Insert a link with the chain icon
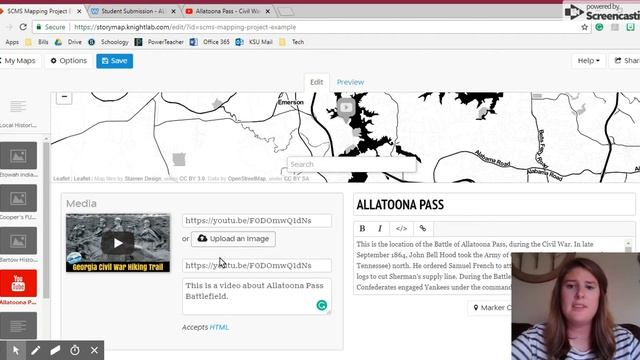Viewport: 640px width, 360px height. (x=423, y=229)
